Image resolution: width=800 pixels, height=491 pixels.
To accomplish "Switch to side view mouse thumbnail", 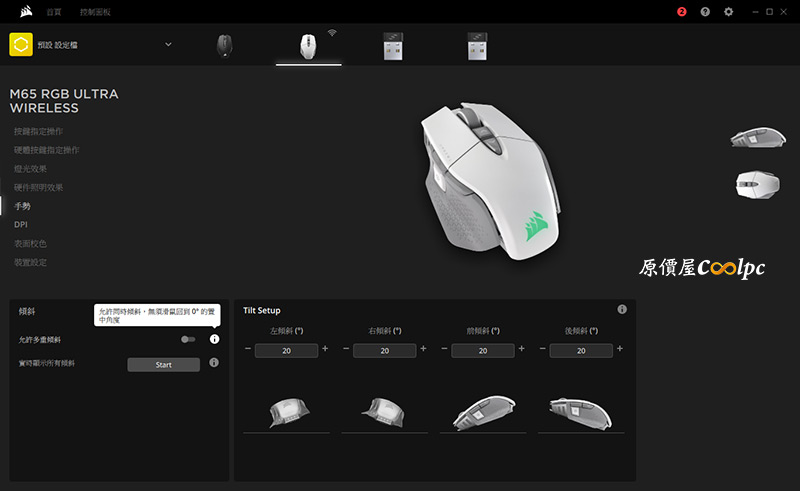I will (x=758, y=138).
